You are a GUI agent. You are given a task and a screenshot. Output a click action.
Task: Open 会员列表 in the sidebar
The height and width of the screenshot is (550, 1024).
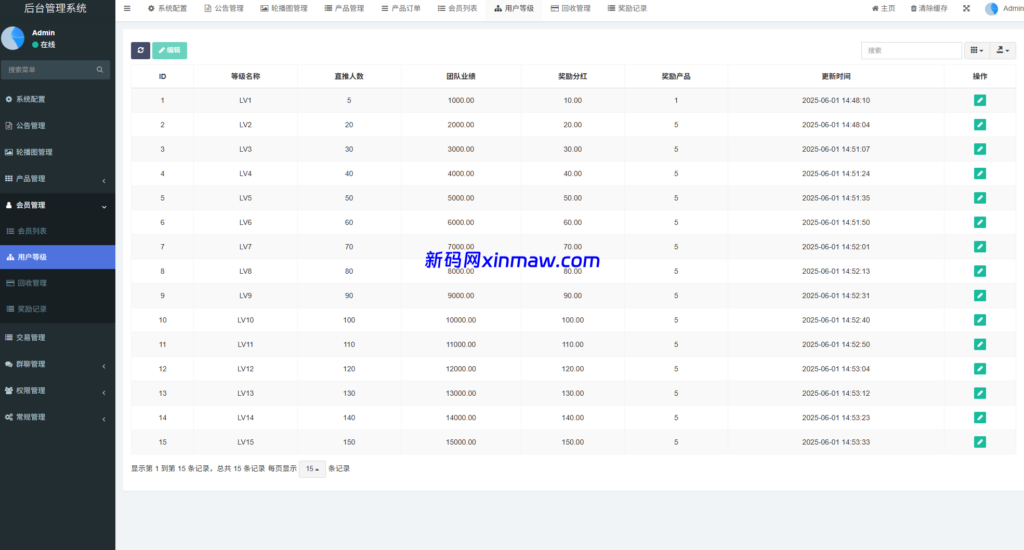(57, 231)
